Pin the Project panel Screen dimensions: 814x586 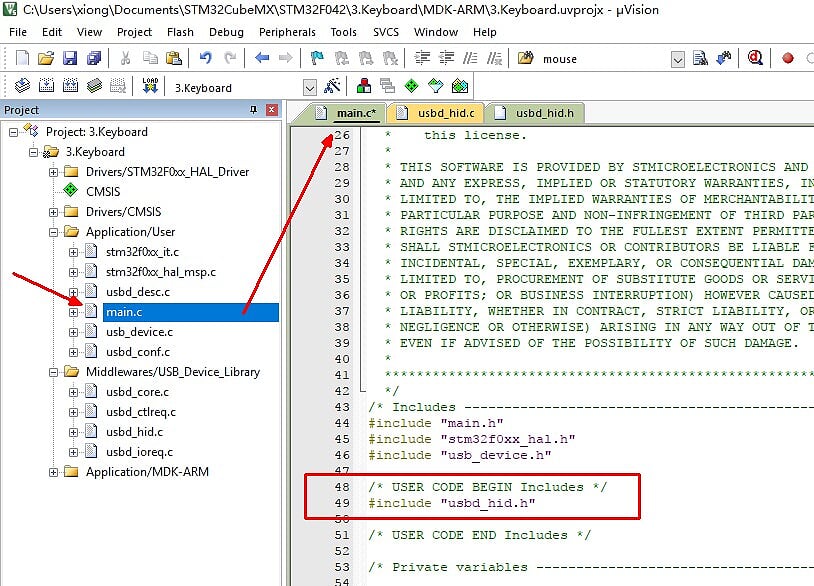tap(254, 110)
